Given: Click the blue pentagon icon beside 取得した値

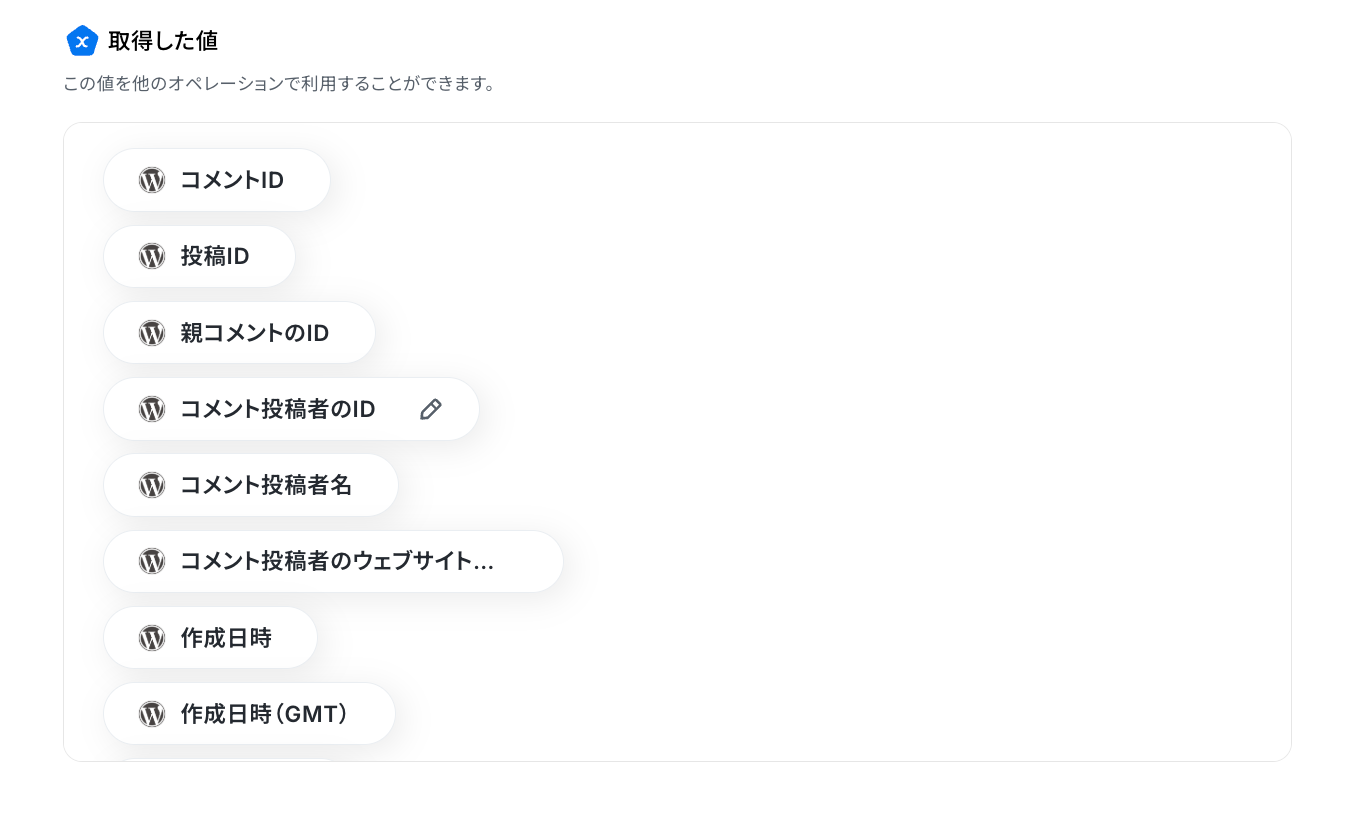Looking at the screenshot, I should coord(82,41).
